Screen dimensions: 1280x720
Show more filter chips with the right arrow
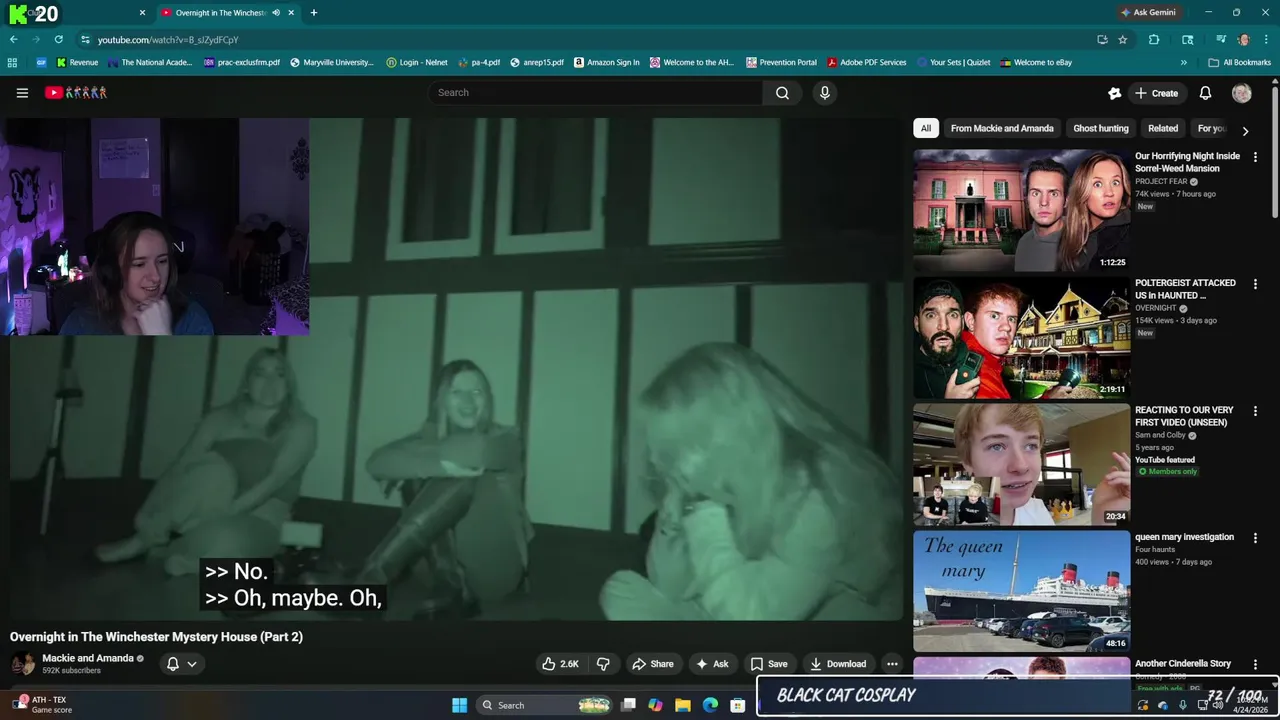(x=1245, y=130)
